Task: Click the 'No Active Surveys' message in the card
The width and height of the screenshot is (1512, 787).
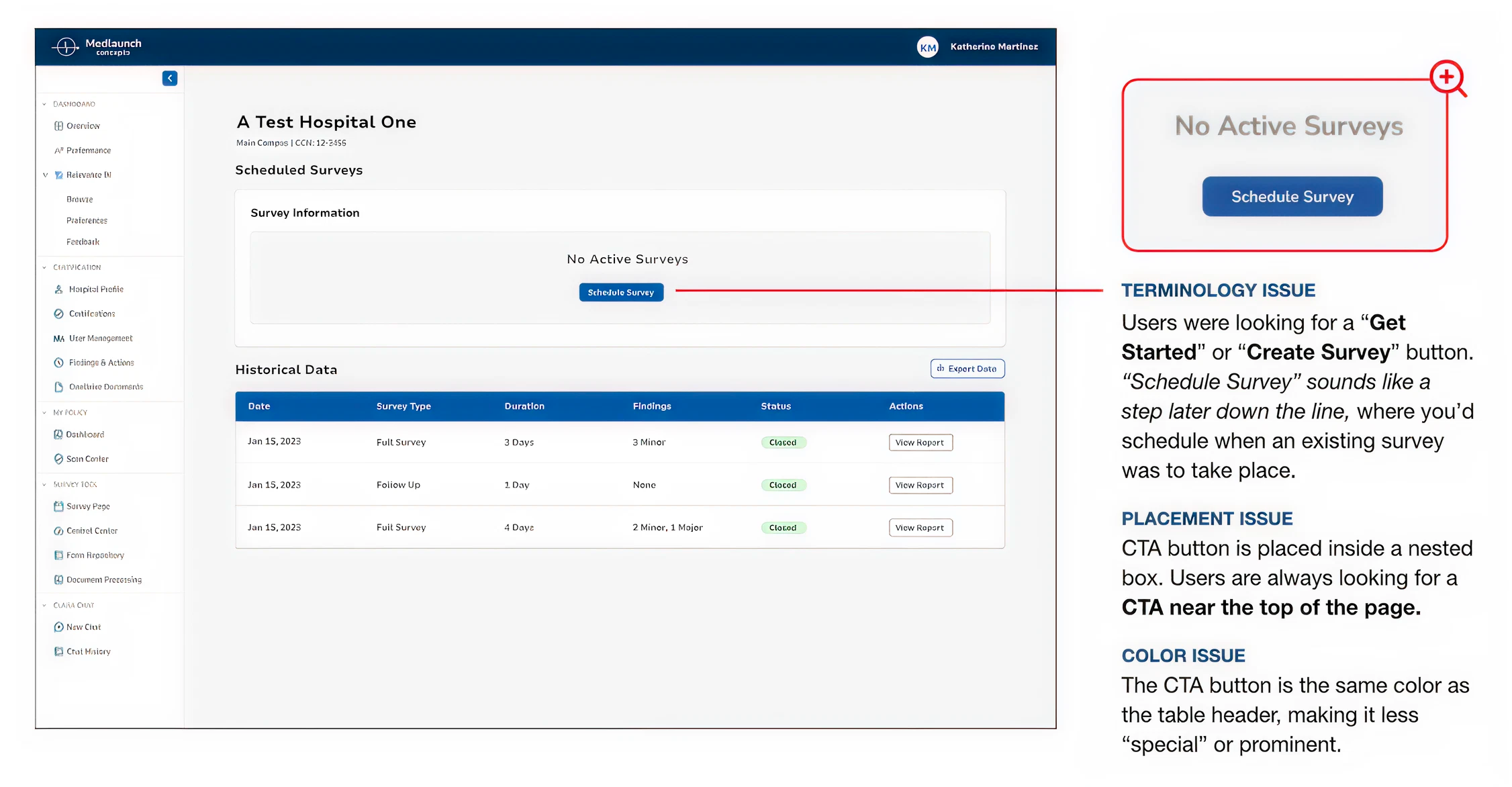Action: [x=628, y=259]
